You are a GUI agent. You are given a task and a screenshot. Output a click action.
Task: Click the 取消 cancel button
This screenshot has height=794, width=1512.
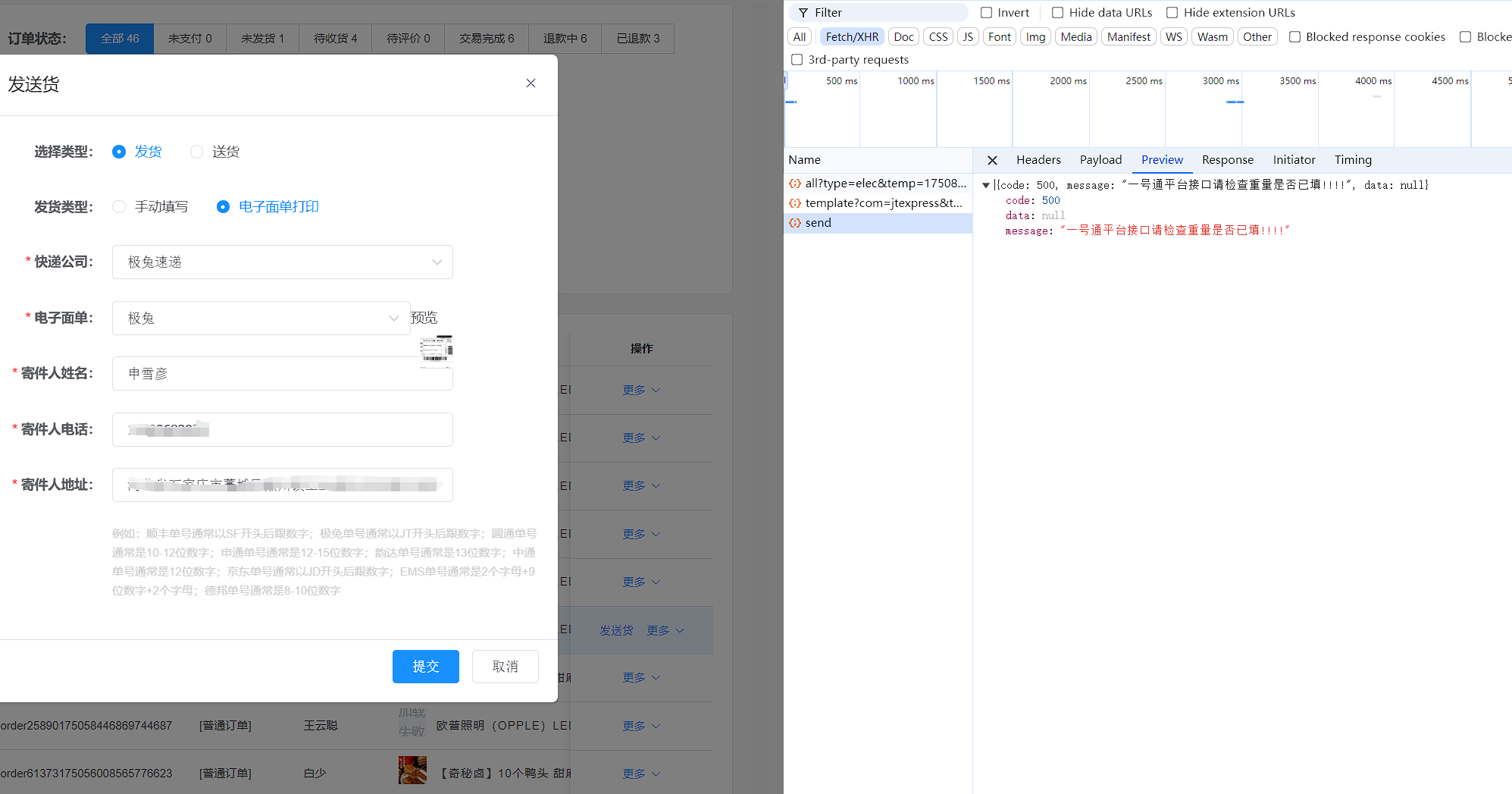click(x=506, y=667)
